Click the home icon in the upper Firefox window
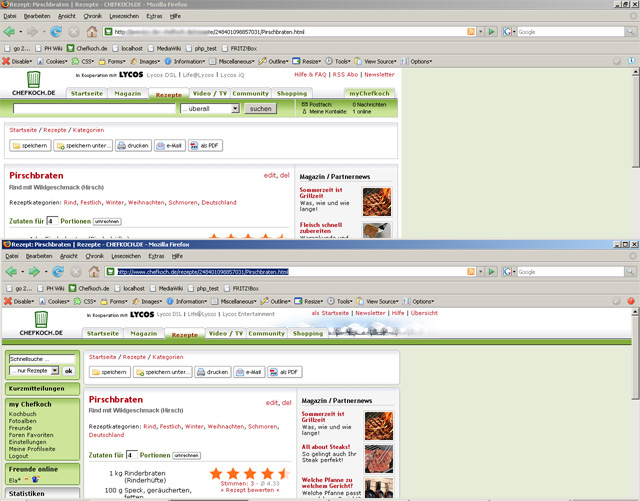640x501 pixels. click(x=94, y=32)
